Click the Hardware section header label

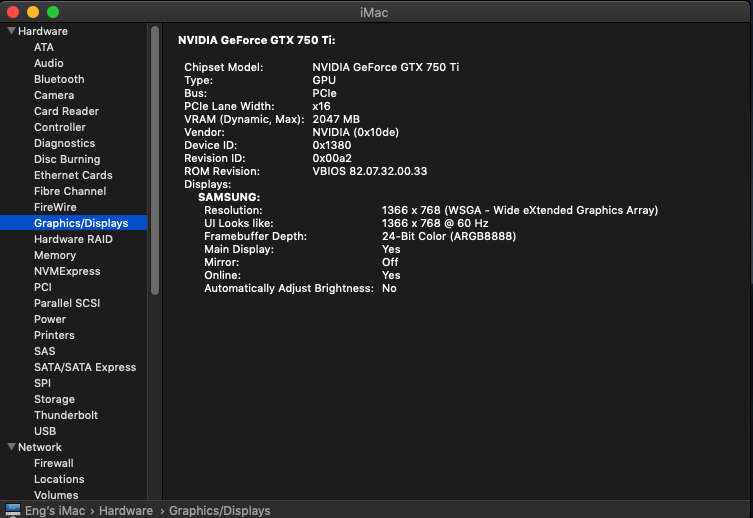point(43,31)
